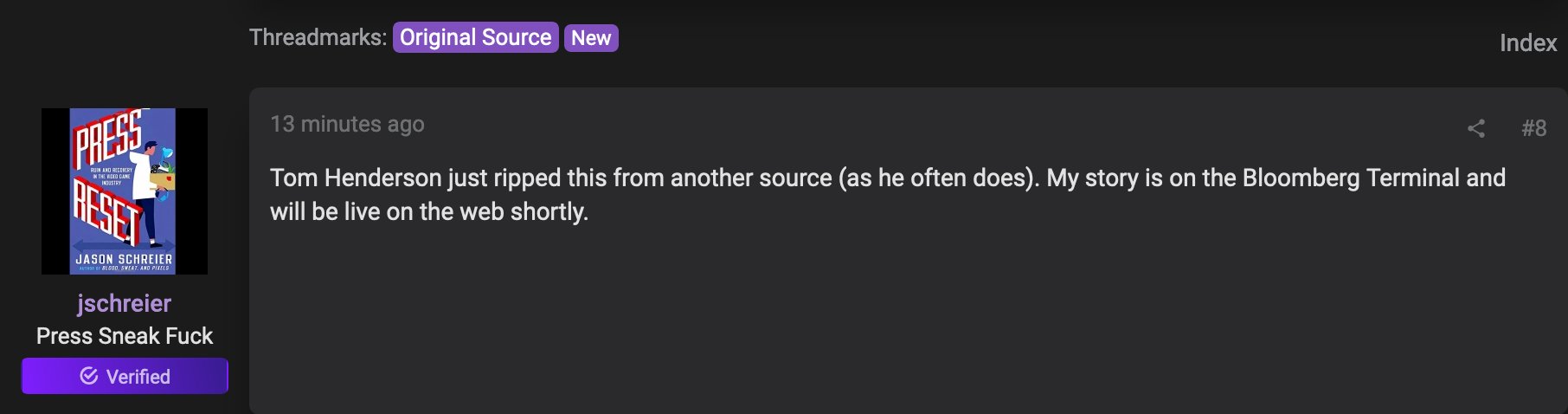Image resolution: width=1568 pixels, height=414 pixels.
Task: Click the Press Sneak Fuck user title
Action: 125,336
